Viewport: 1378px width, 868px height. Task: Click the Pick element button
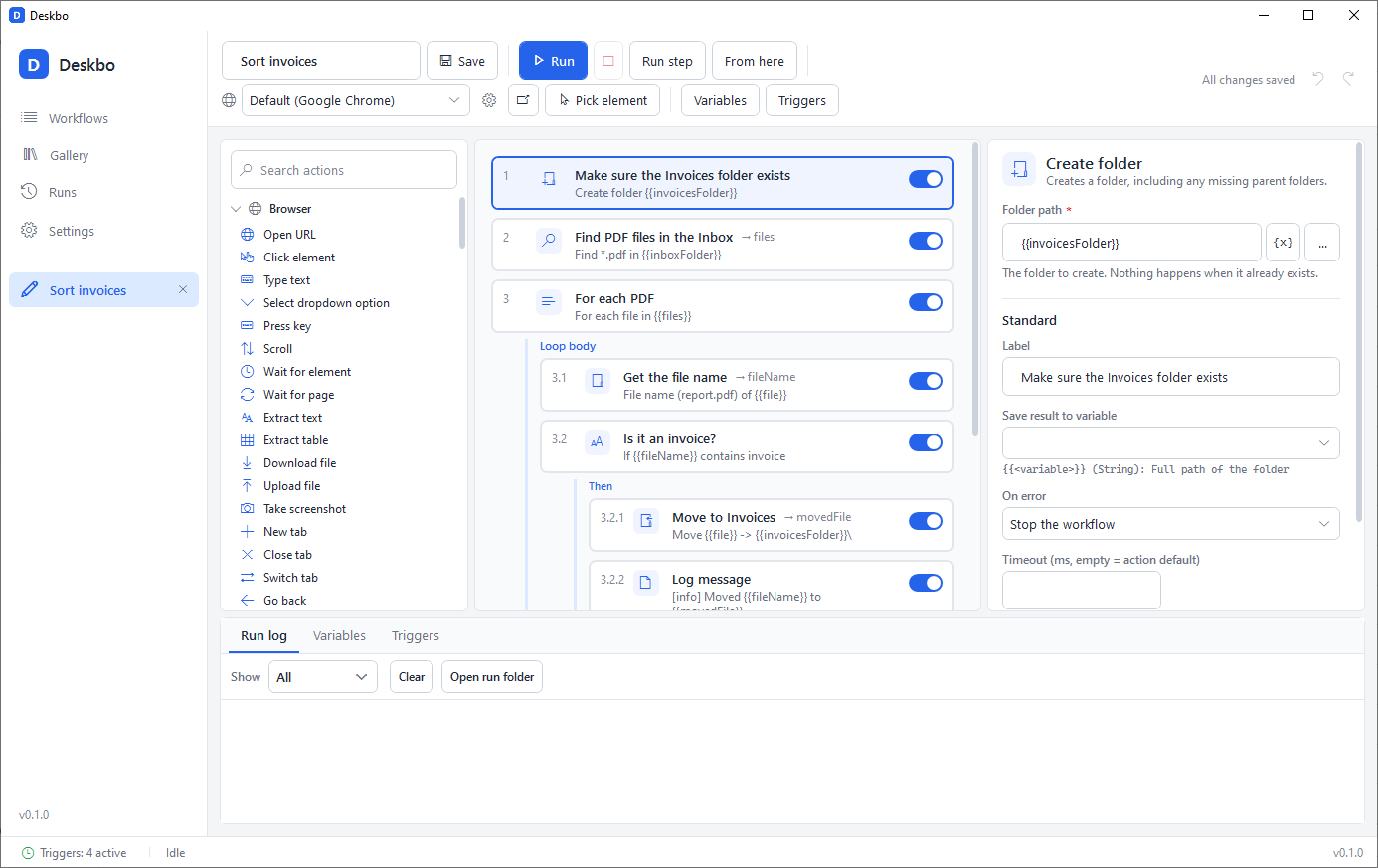pos(603,100)
